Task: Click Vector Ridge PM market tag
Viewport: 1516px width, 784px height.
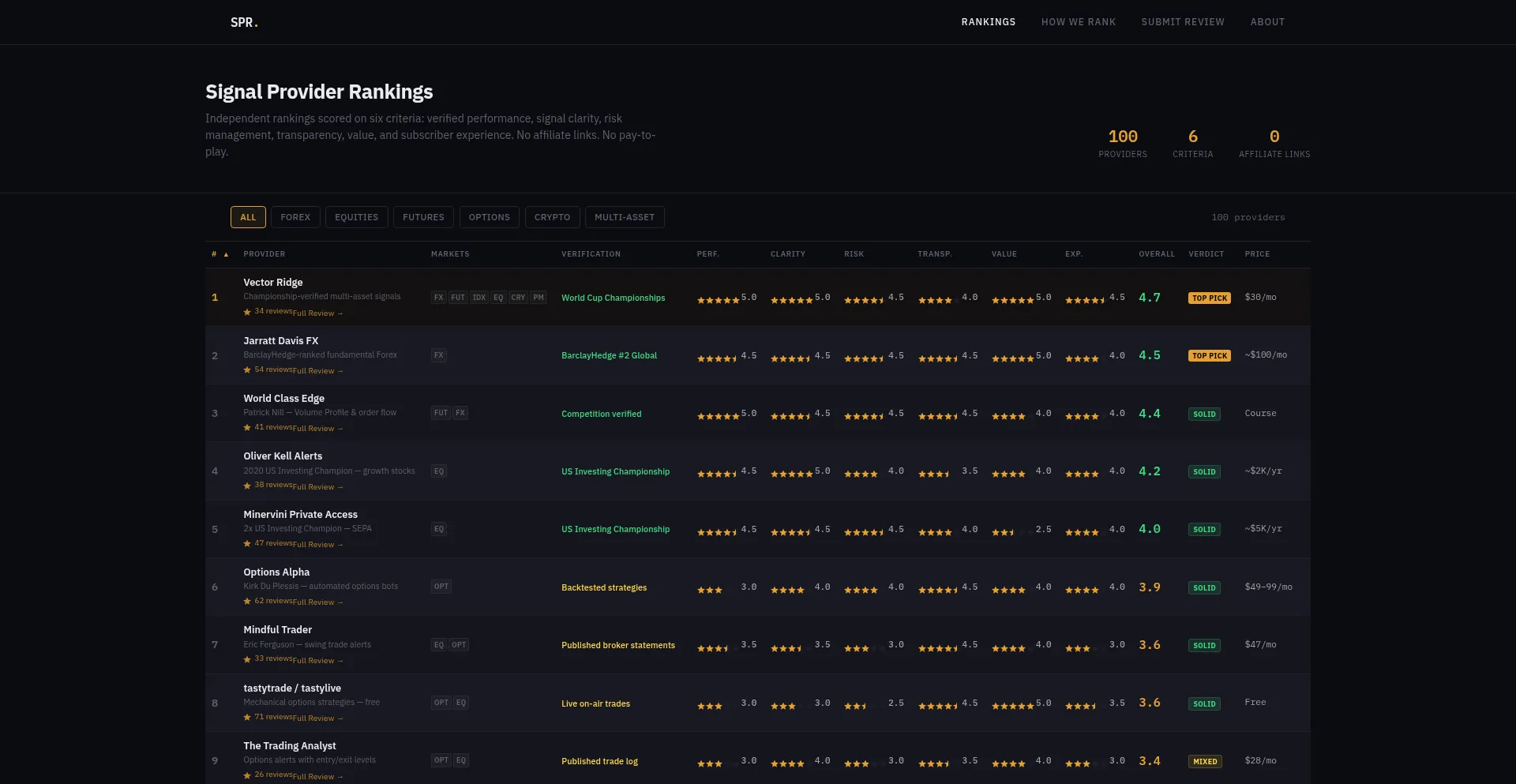Action: pyautogui.click(x=538, y=298)
